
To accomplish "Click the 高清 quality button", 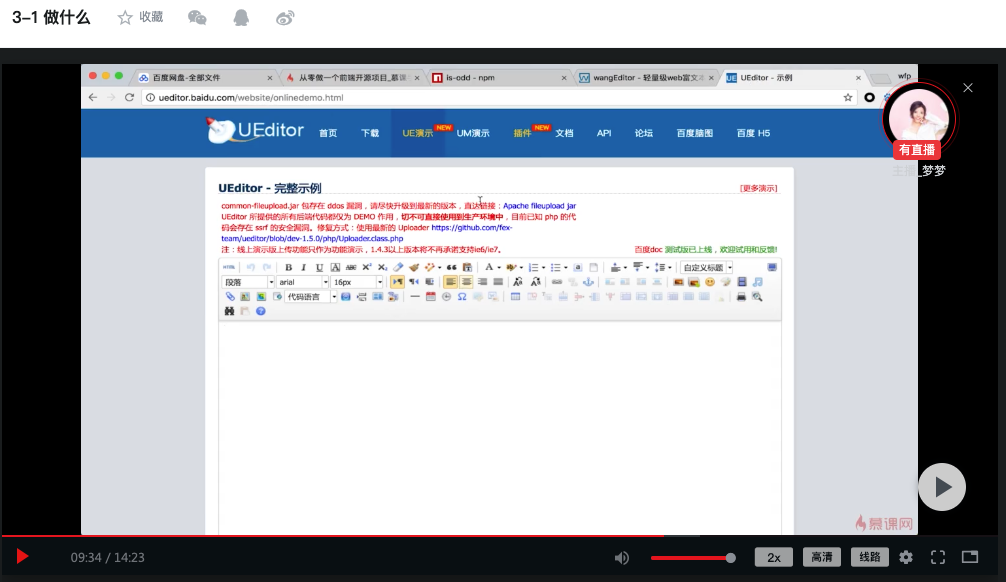I will [x=822, y=557].
